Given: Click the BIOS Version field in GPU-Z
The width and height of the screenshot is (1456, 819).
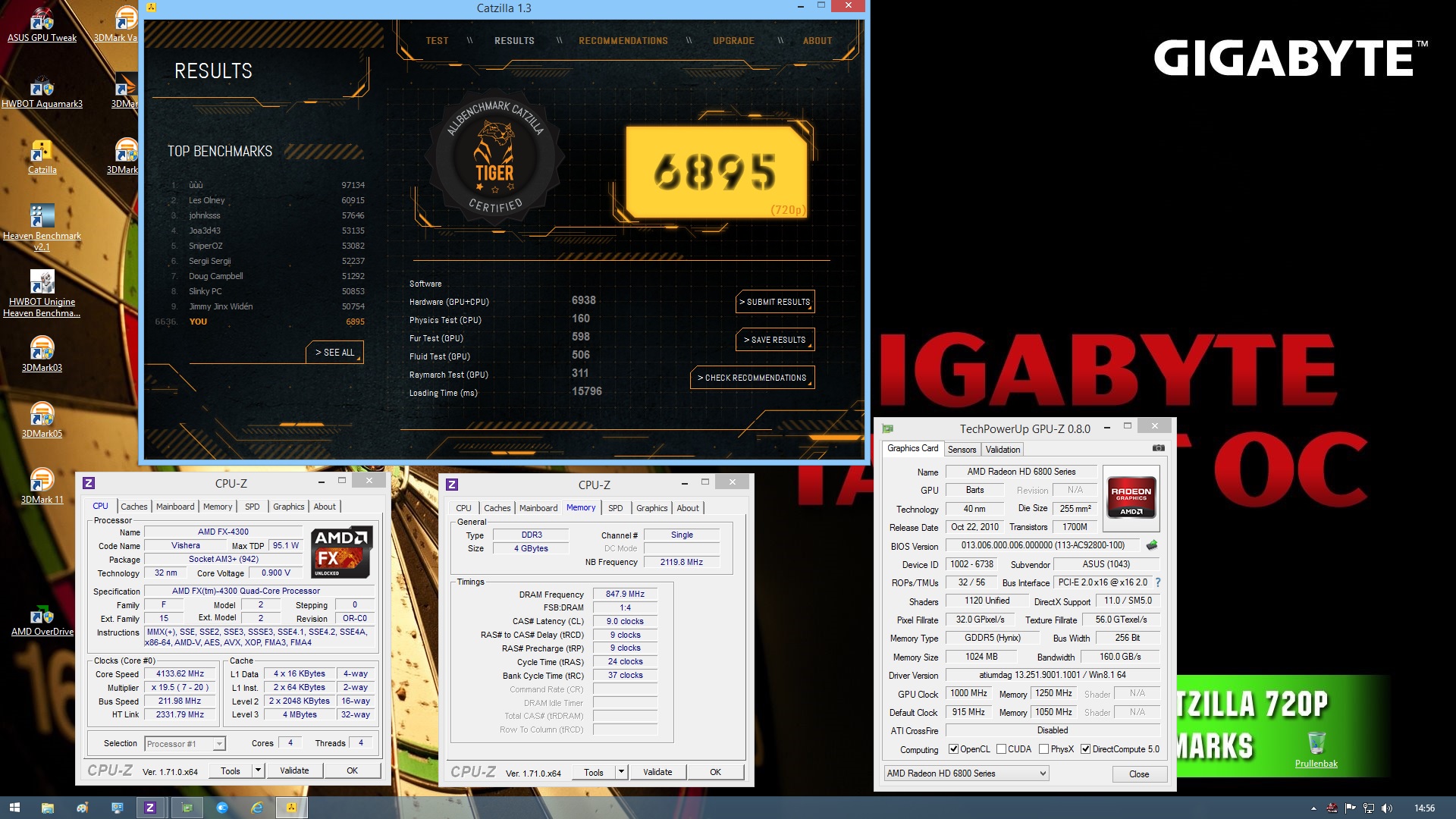Looking at the screenshot, I should [1043, 545].
